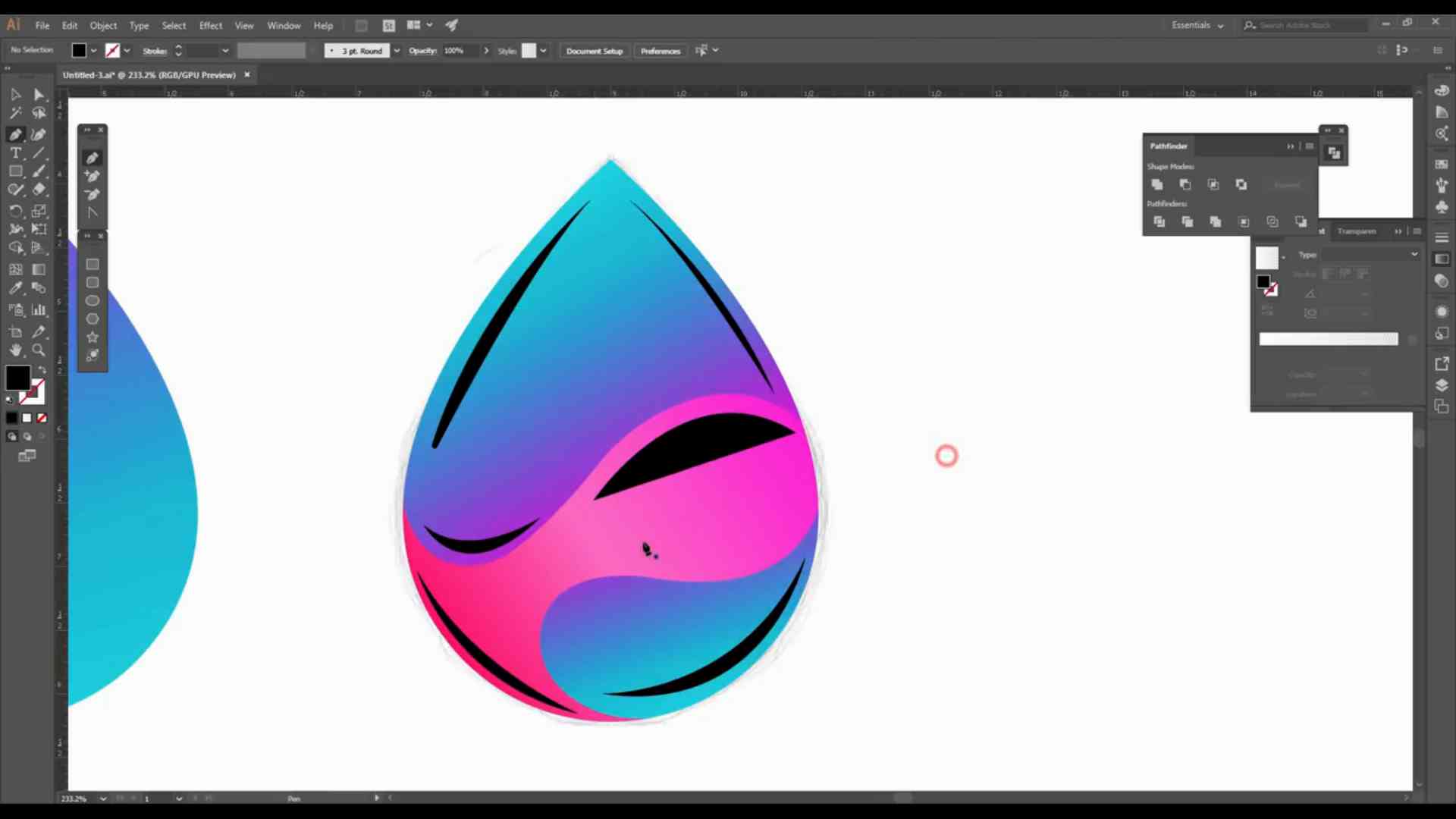Open stroke weight dropdown
1456x819 pixels.
click(225, 51)
